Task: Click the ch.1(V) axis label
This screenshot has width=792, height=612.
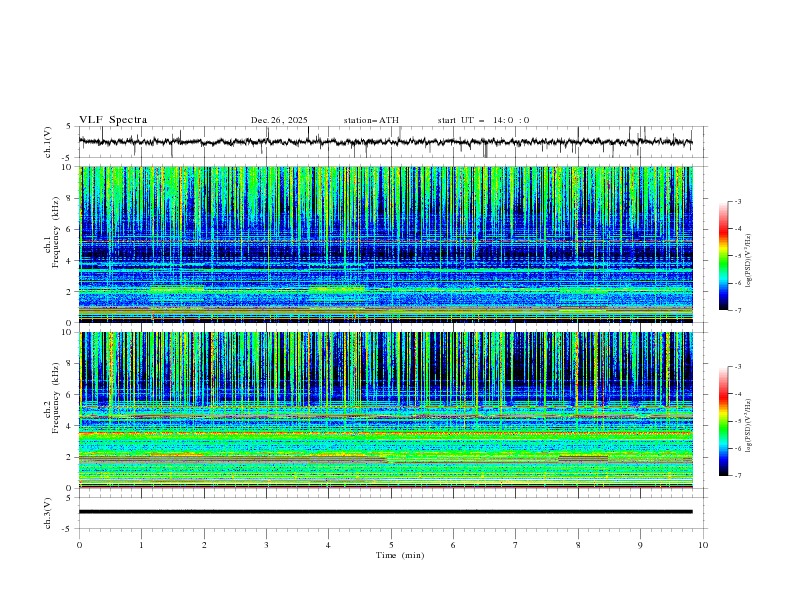Action: pos(49,142)
